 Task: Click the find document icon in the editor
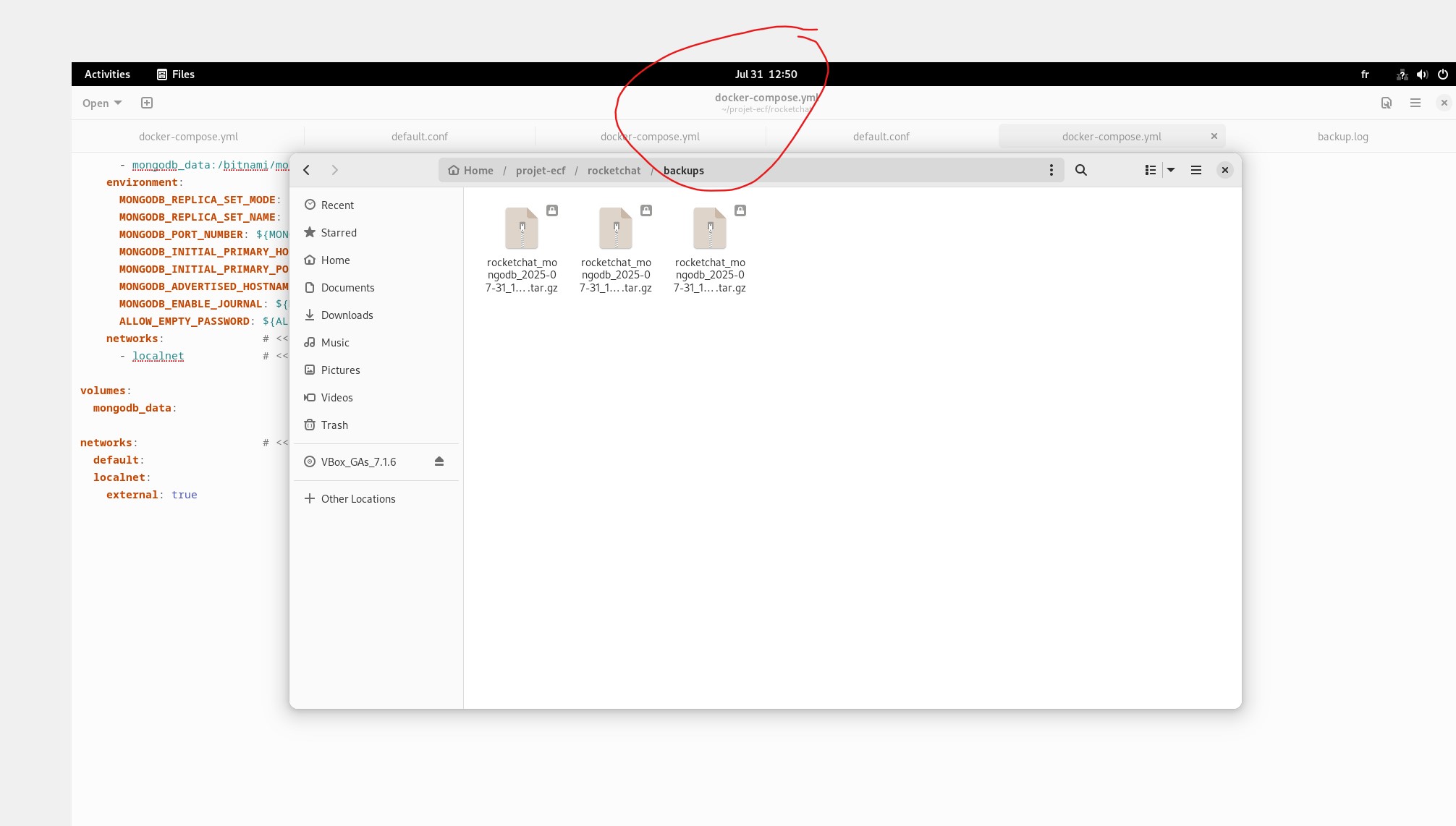click(x=1386, y=103)
